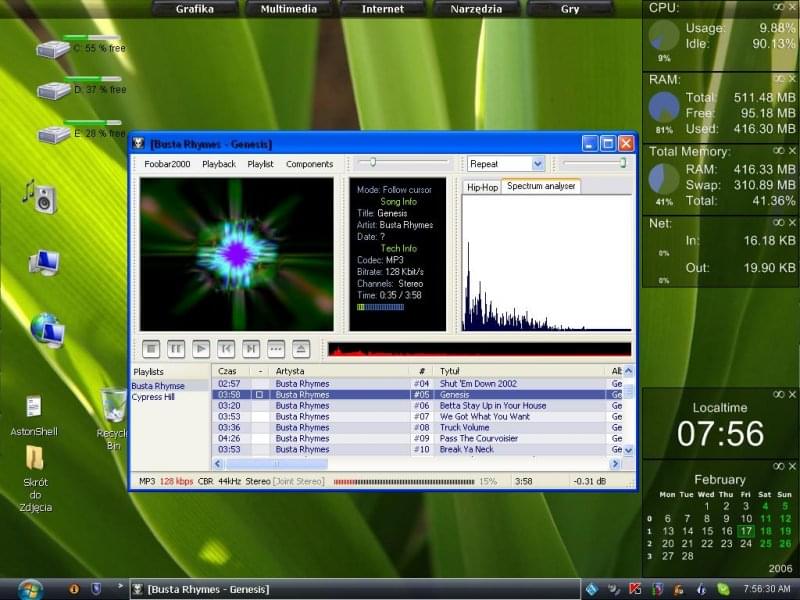Click the orange quick launch icon on the taskbar

point(74,589)
